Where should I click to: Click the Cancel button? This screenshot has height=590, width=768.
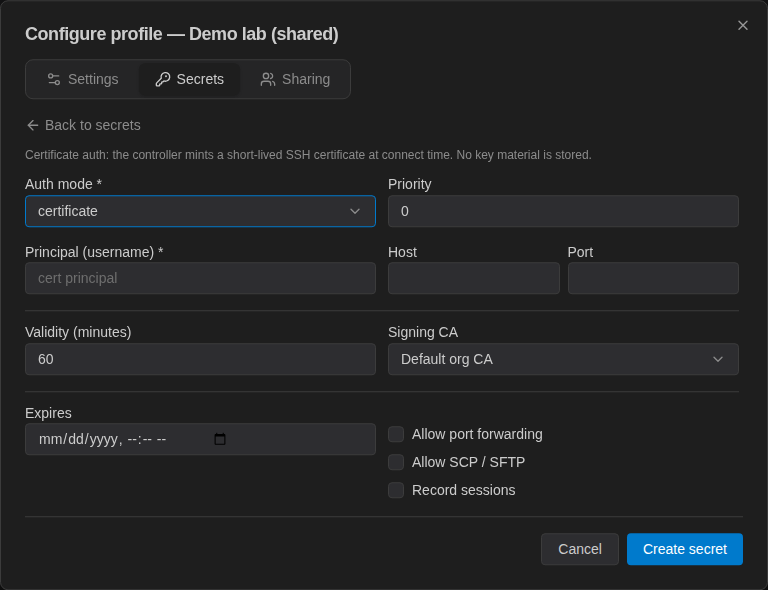pos(580,549)
